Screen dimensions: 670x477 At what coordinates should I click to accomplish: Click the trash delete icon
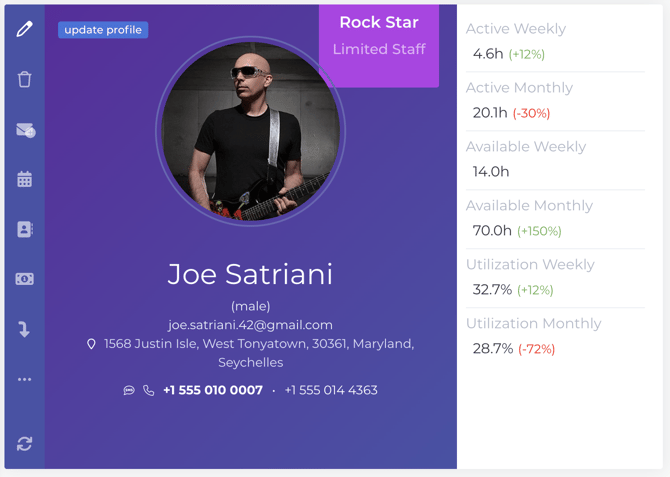coord(24,80)
